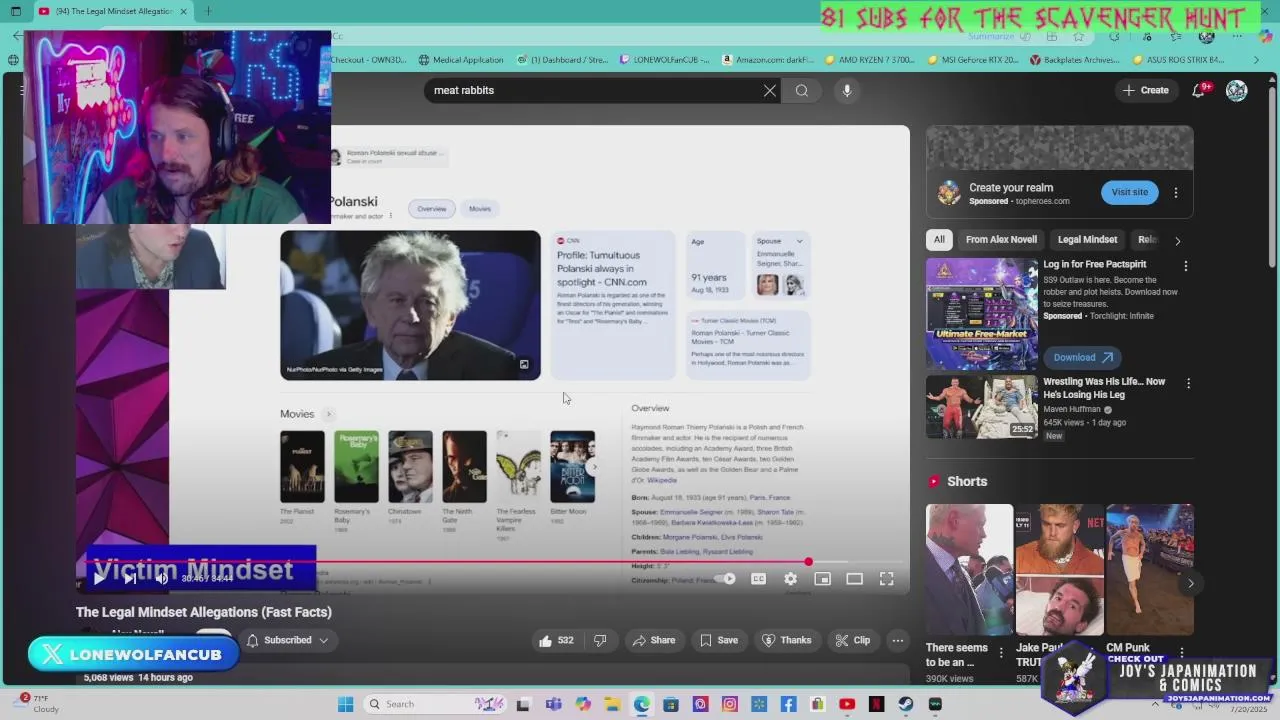
Task: Open the 'Amazon.com' bookmark
Action: click(x=767, y=59)
